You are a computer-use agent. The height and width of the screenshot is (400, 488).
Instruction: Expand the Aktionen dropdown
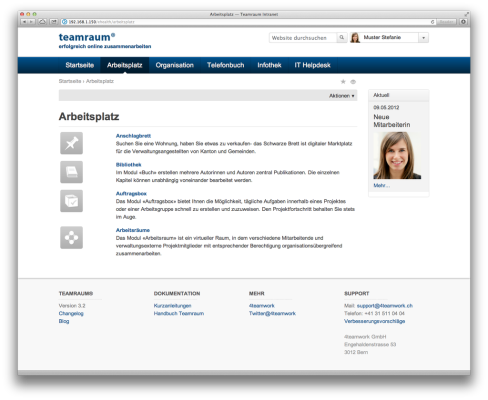tap(342, 96)
